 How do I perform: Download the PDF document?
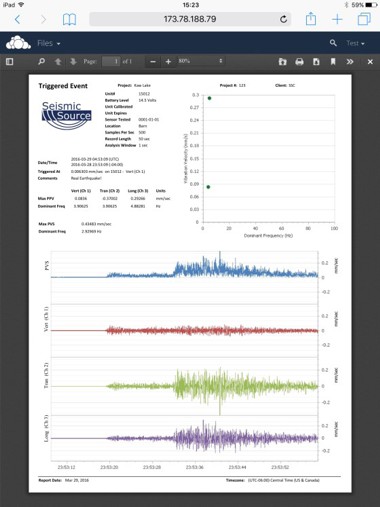point(316,62)
